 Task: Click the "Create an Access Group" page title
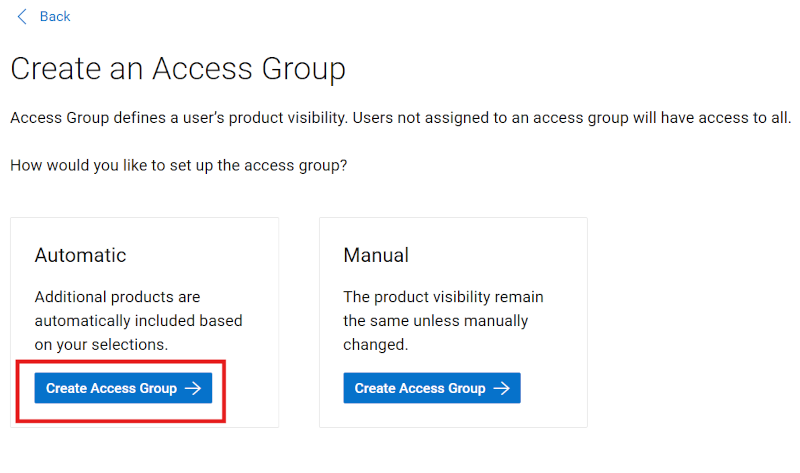click(178, 69)
